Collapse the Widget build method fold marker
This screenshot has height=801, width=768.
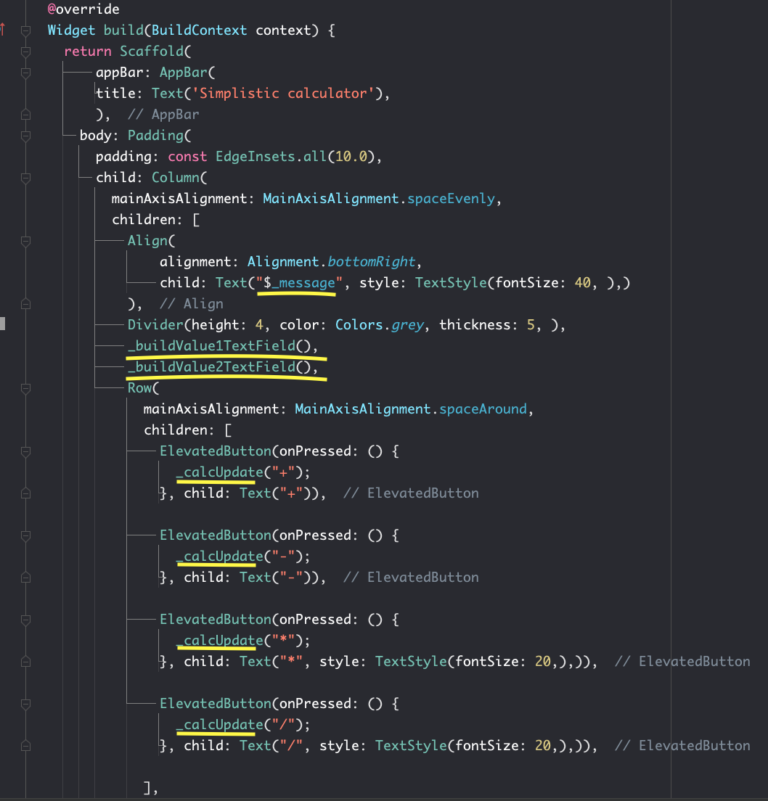point(26,30)
